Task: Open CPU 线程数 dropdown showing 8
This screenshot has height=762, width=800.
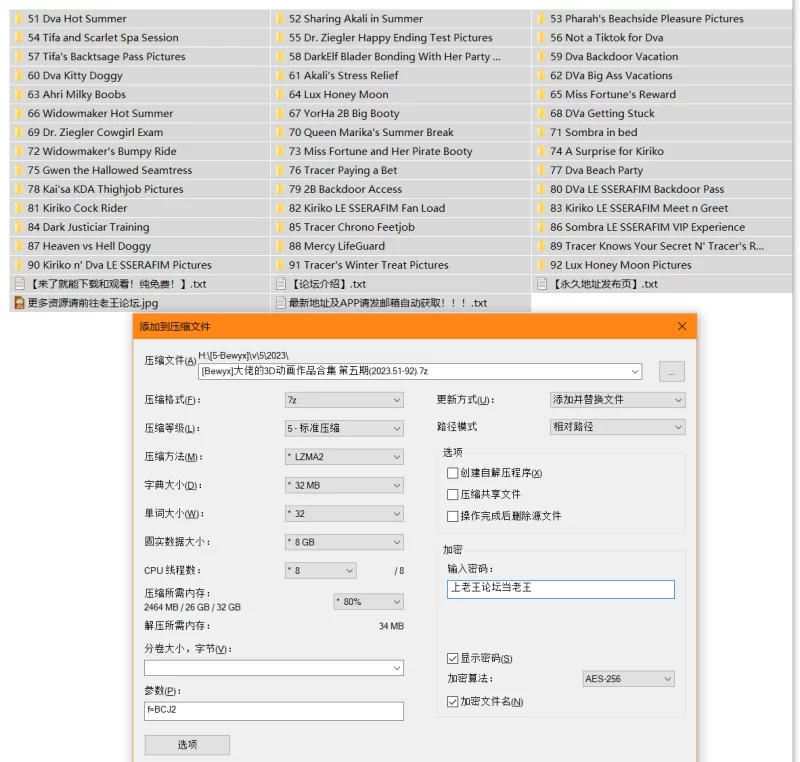Action: [x=320, y=570]
